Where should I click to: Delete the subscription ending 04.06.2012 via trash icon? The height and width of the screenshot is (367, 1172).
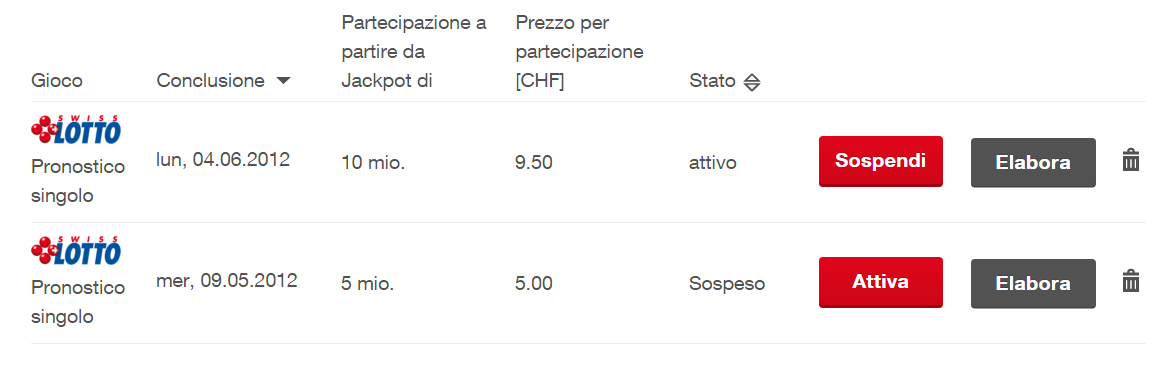click(x=1131, y=160)
